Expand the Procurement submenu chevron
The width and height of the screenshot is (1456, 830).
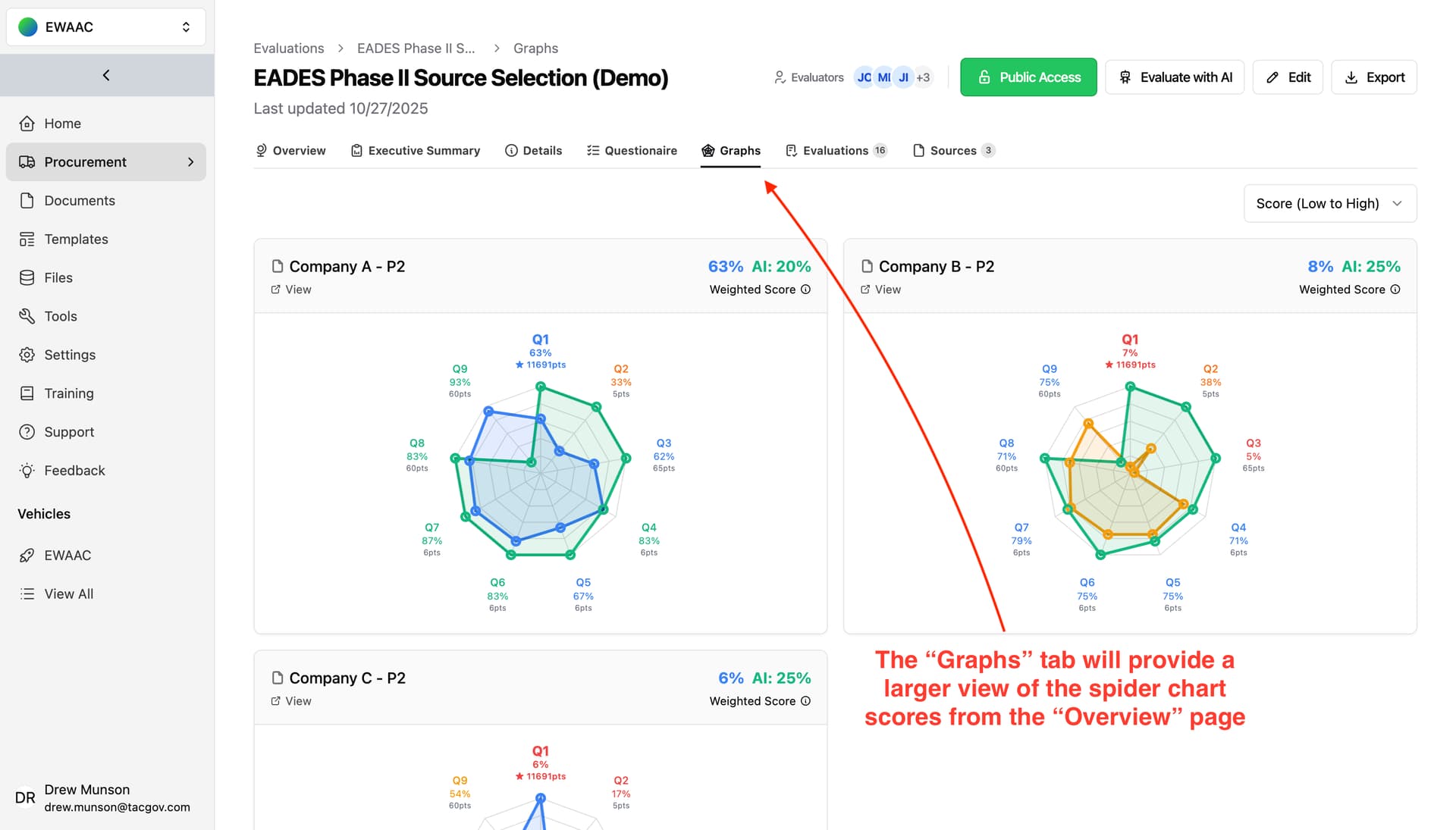191,162
